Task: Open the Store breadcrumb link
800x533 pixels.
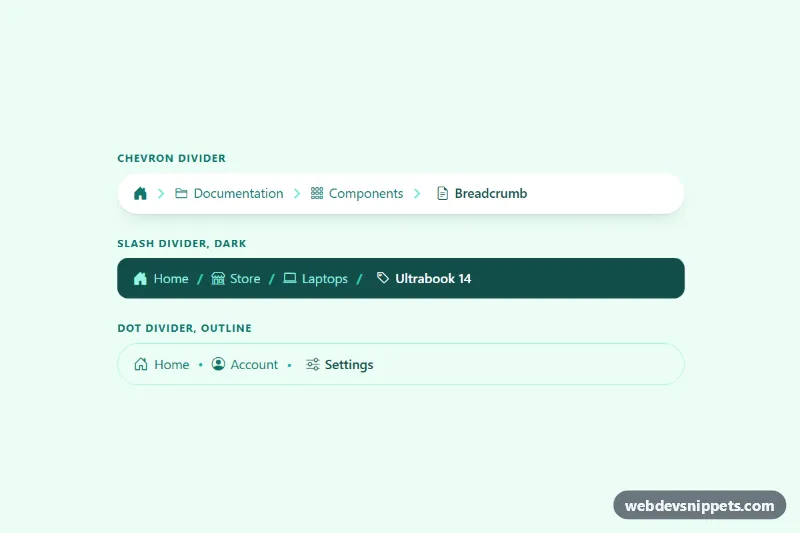Action: tap(245, 278)
